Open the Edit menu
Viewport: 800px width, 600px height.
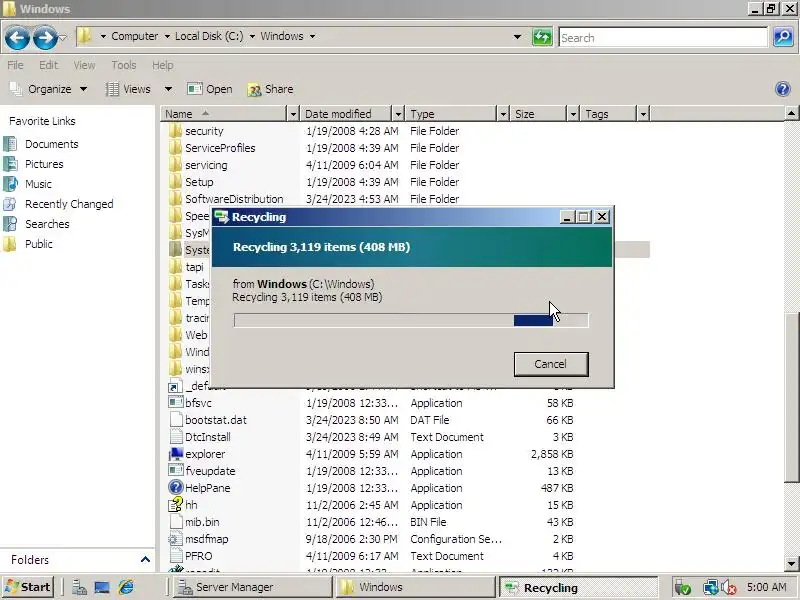tap(48, 65)
